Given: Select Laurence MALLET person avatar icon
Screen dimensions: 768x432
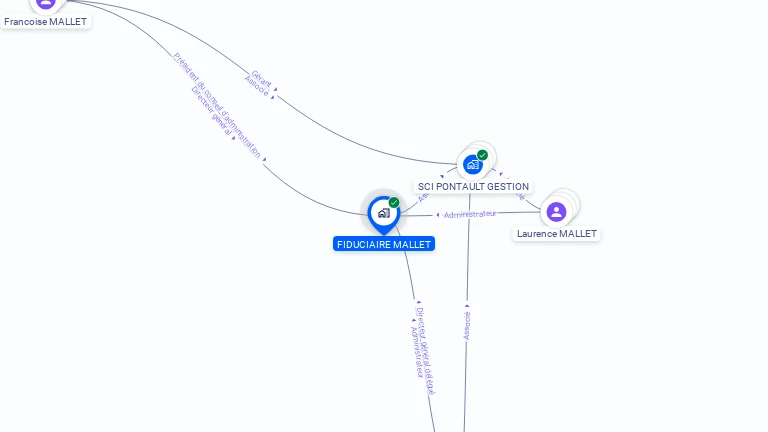Looking at the screenshot, I should click(x=556, y=212).
